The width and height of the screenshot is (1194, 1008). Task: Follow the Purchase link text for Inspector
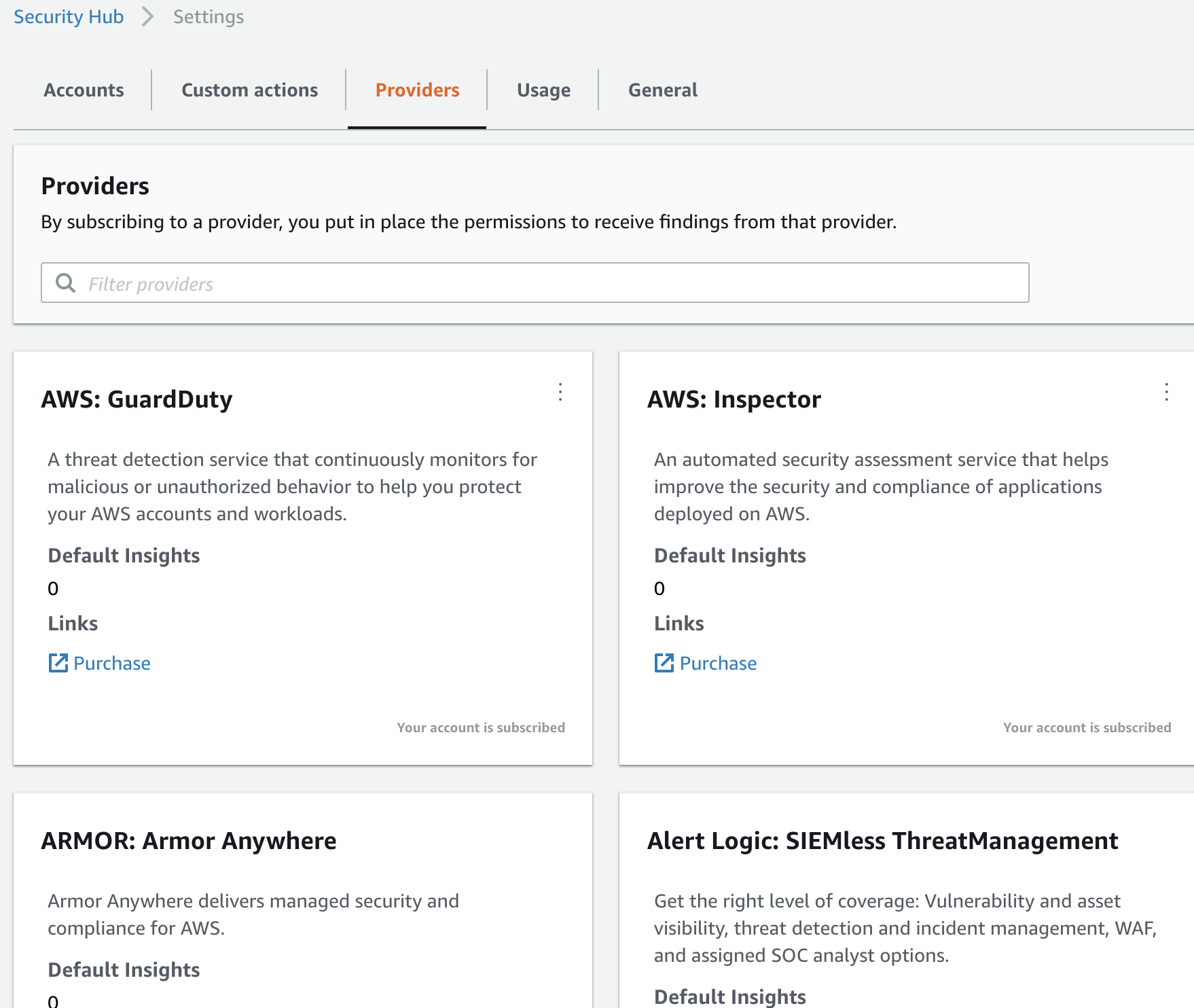click(718, 664)
